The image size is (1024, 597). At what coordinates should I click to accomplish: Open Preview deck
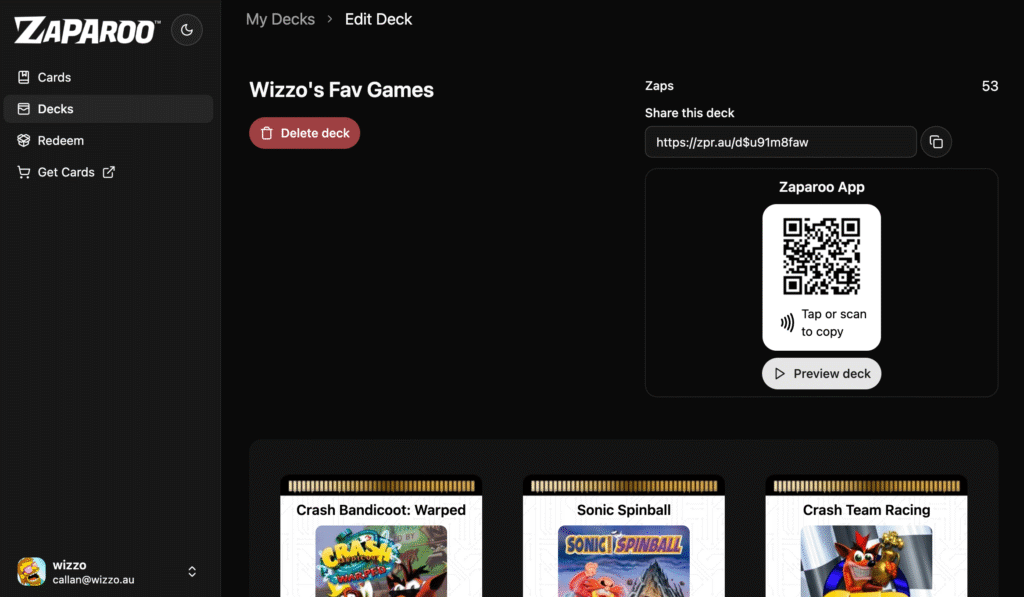822,374
